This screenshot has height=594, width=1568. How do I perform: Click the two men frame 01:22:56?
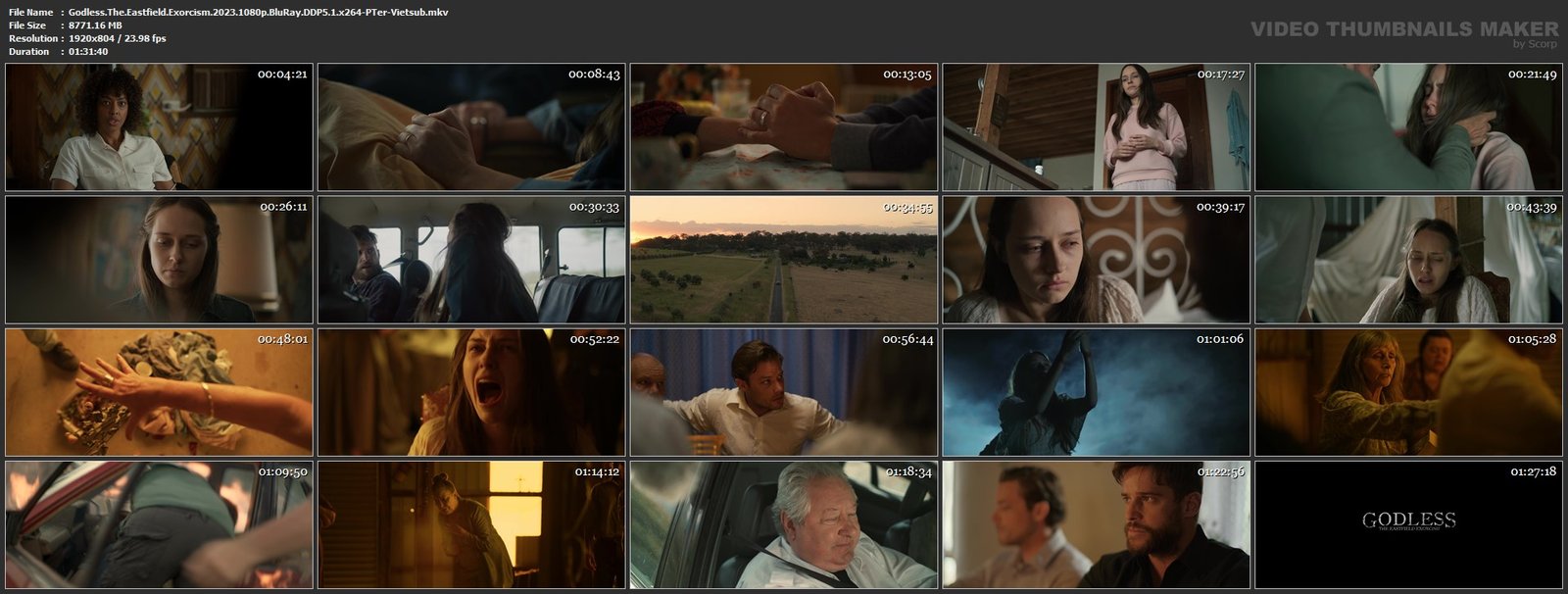tap(1097, 524)
